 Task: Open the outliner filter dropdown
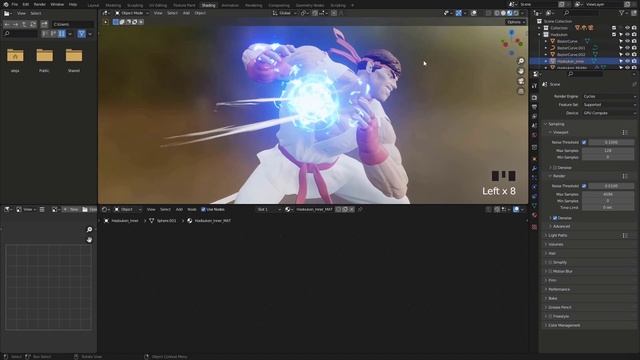(623, 13)
